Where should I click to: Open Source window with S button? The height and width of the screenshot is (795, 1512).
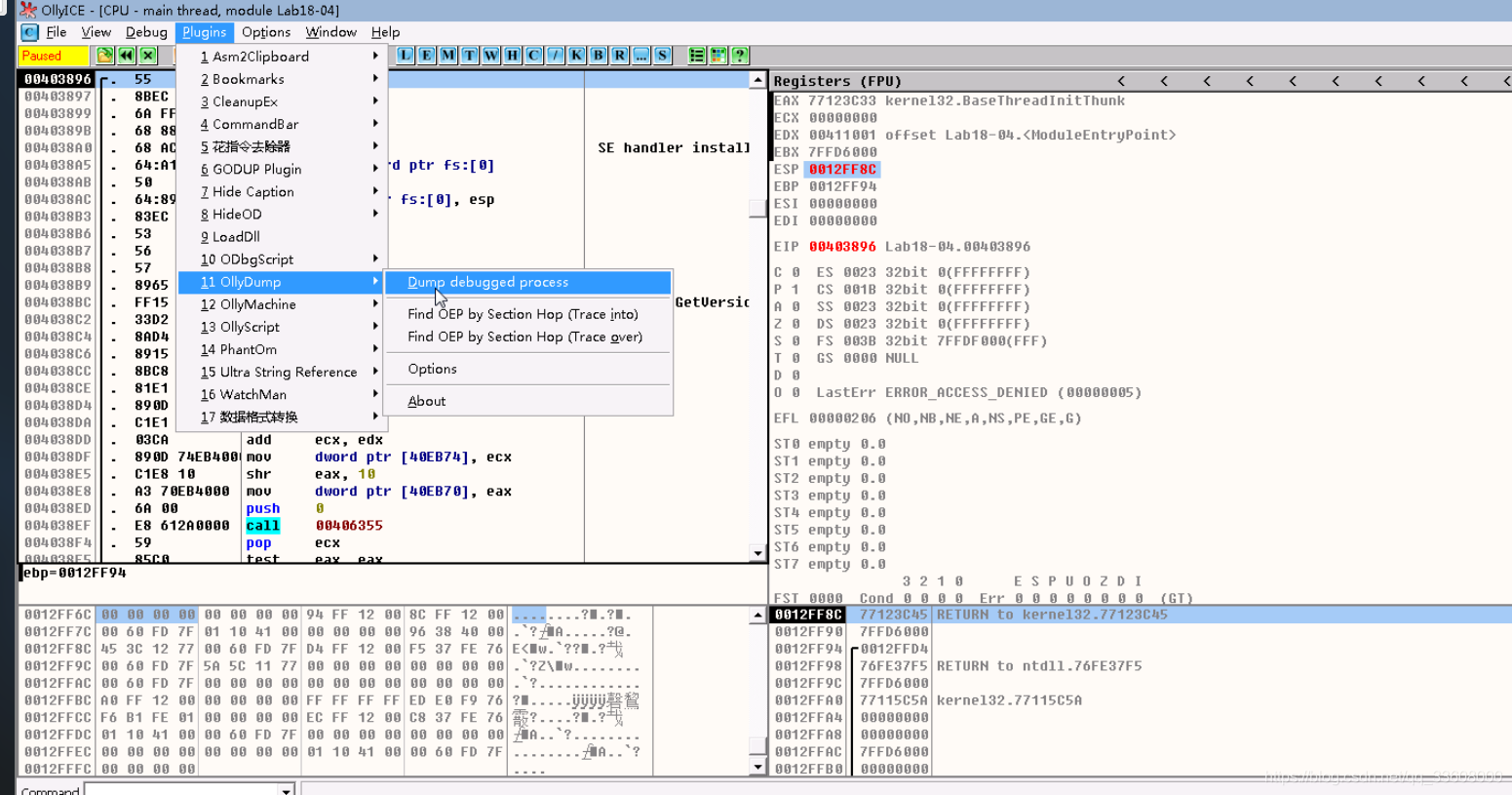pos(663,55)
